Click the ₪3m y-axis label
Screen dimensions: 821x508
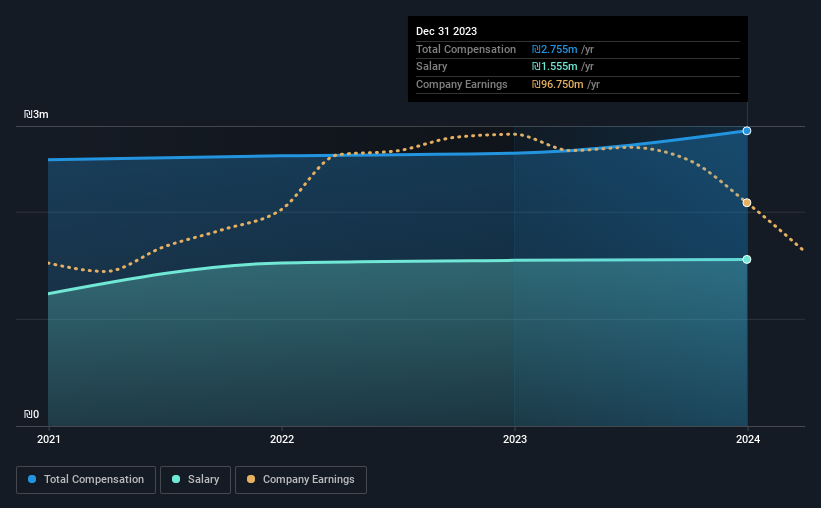[x=36, y=114]
